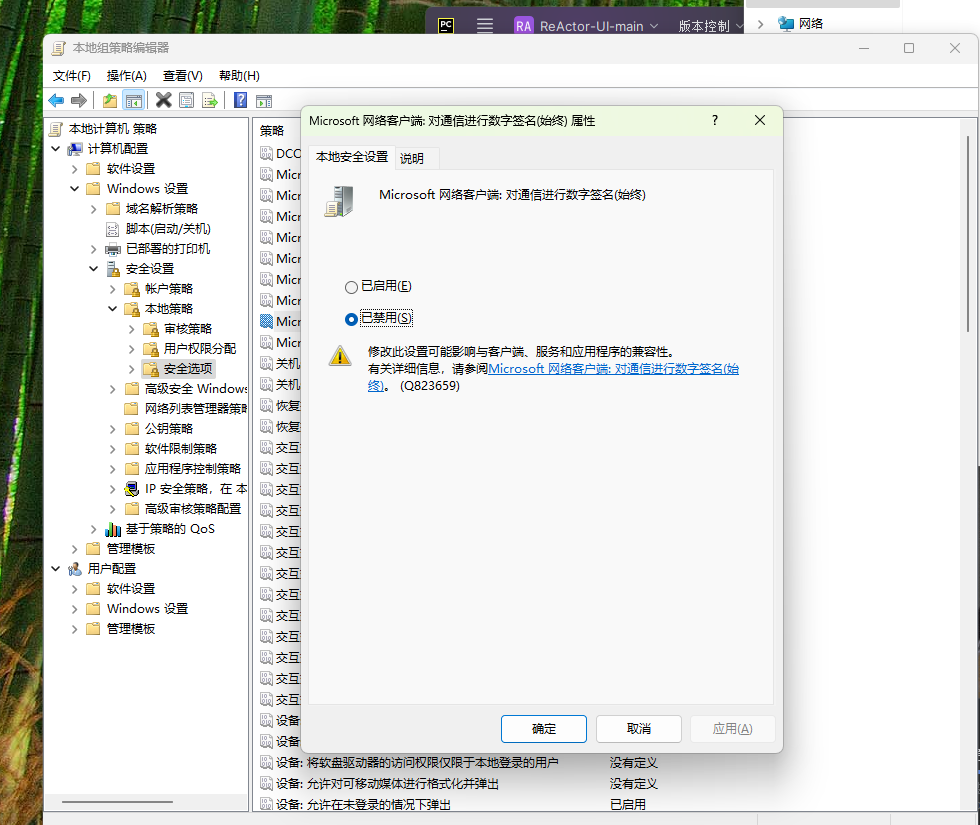Open the 版本控制 dropdown in PyCharm

[x=711, y=26]
